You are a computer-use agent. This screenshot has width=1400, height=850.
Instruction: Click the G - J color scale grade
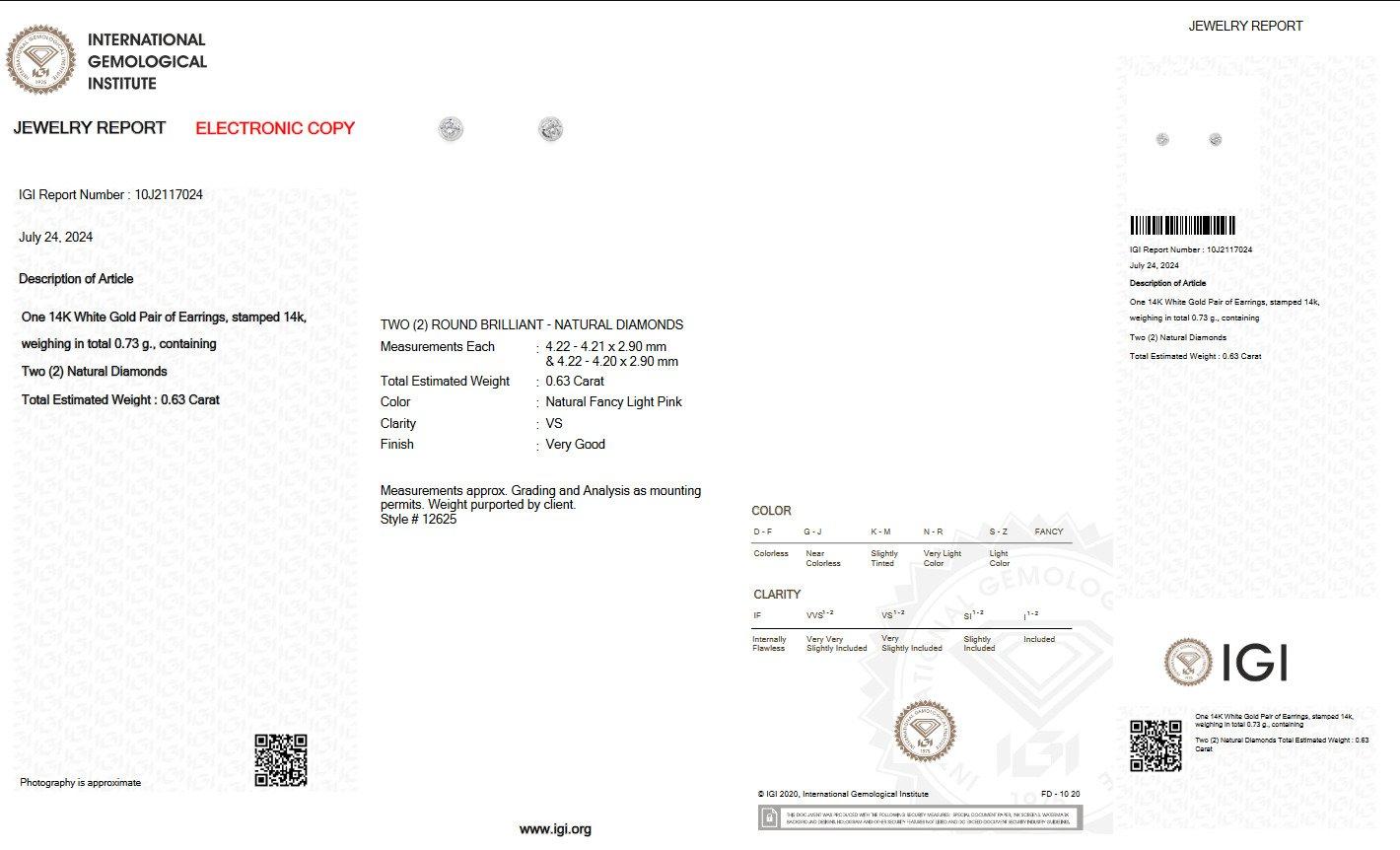point(813,531)
